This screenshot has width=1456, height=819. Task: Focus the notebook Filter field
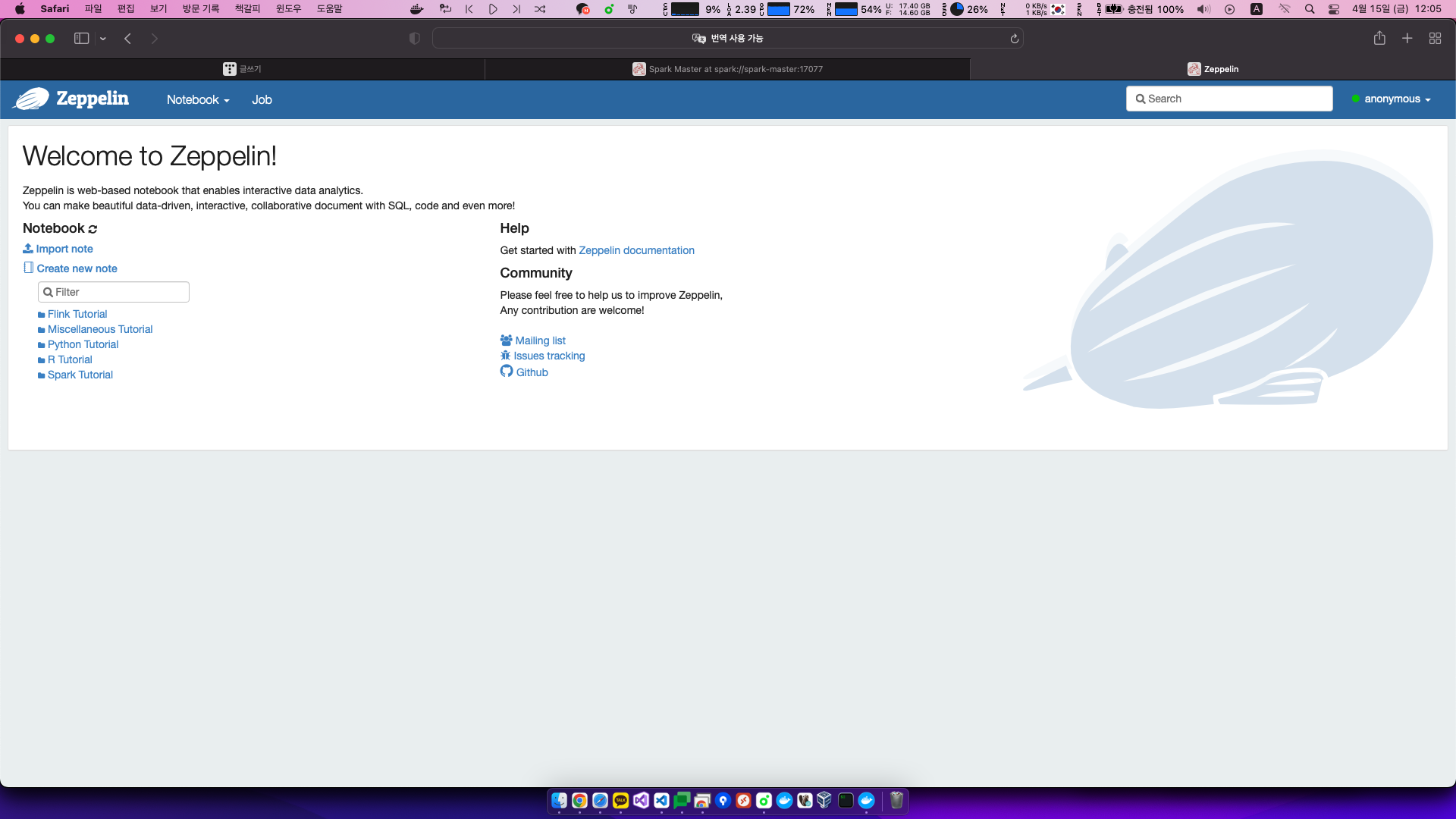(x=114, y=292)
